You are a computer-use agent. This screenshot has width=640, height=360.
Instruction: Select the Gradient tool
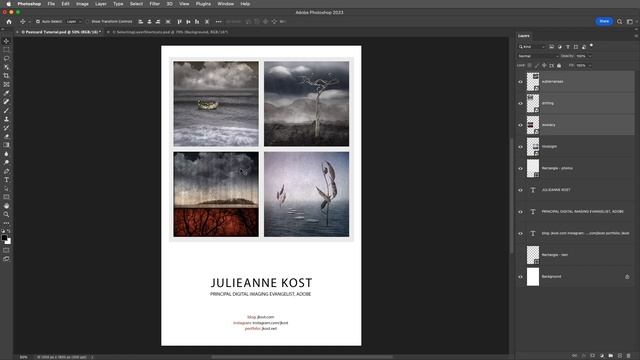click(6, 145)
